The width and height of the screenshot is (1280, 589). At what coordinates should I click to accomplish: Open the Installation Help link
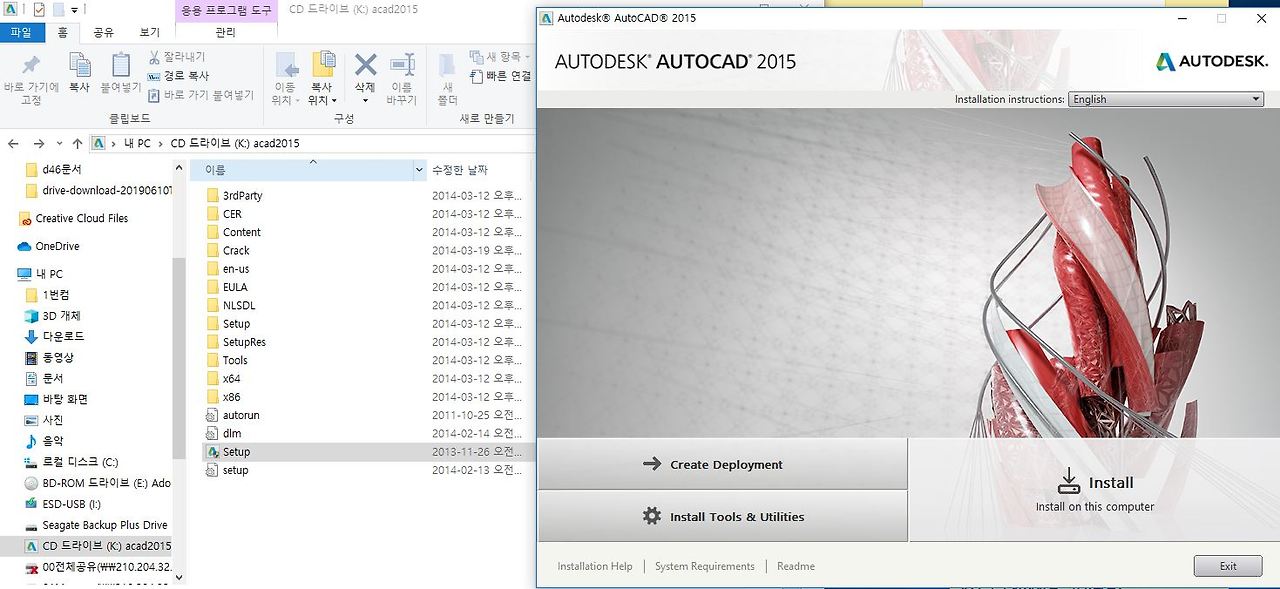coord(595,566)
